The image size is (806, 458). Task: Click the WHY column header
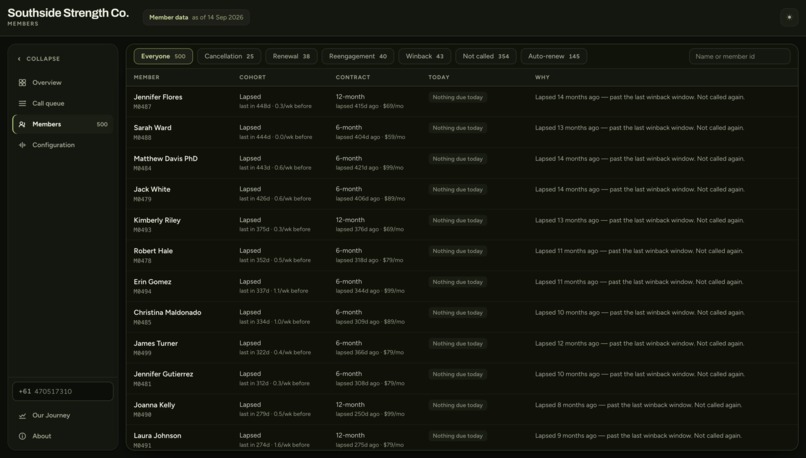(542, 77)
